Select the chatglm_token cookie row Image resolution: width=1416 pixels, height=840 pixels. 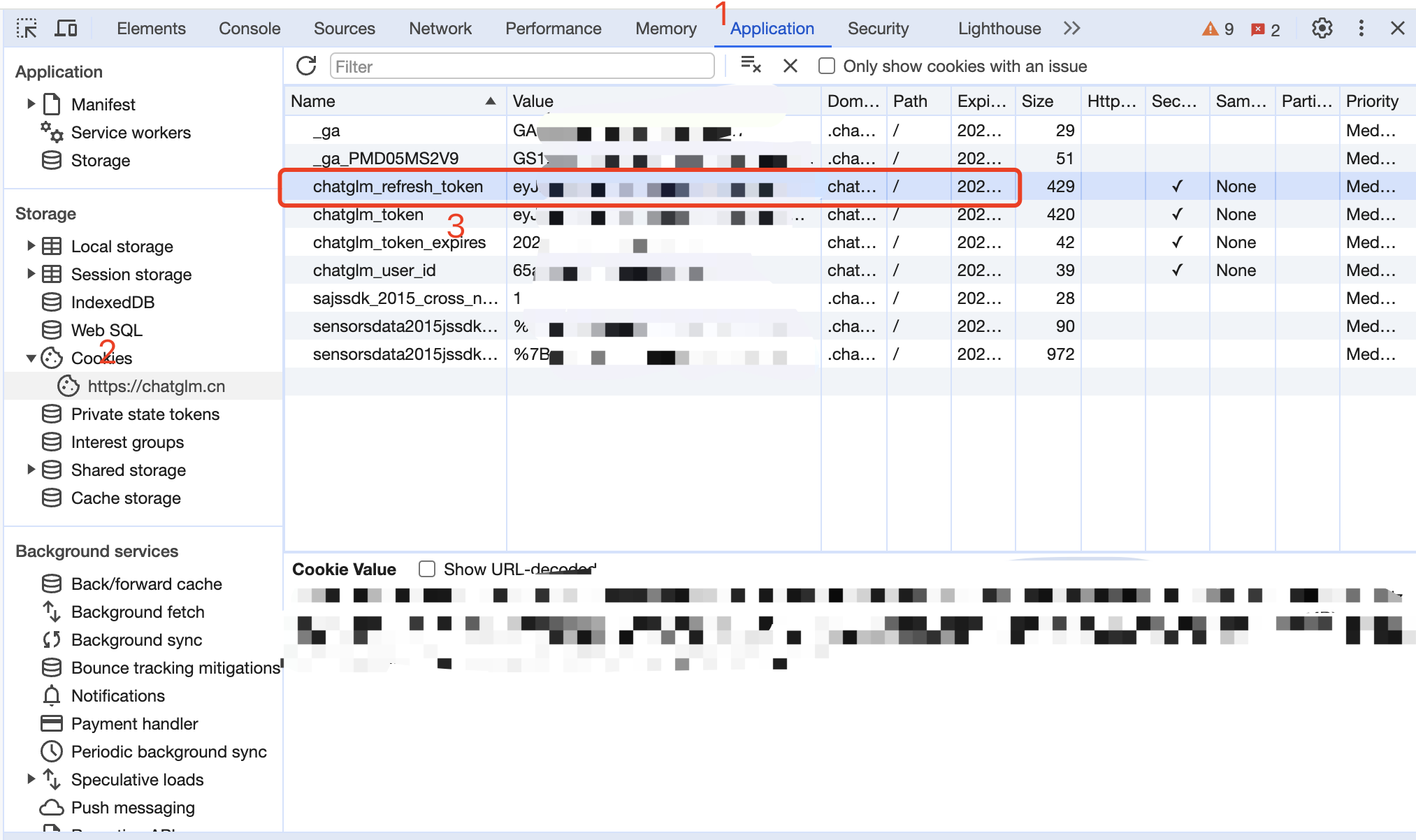pos(368,215)
